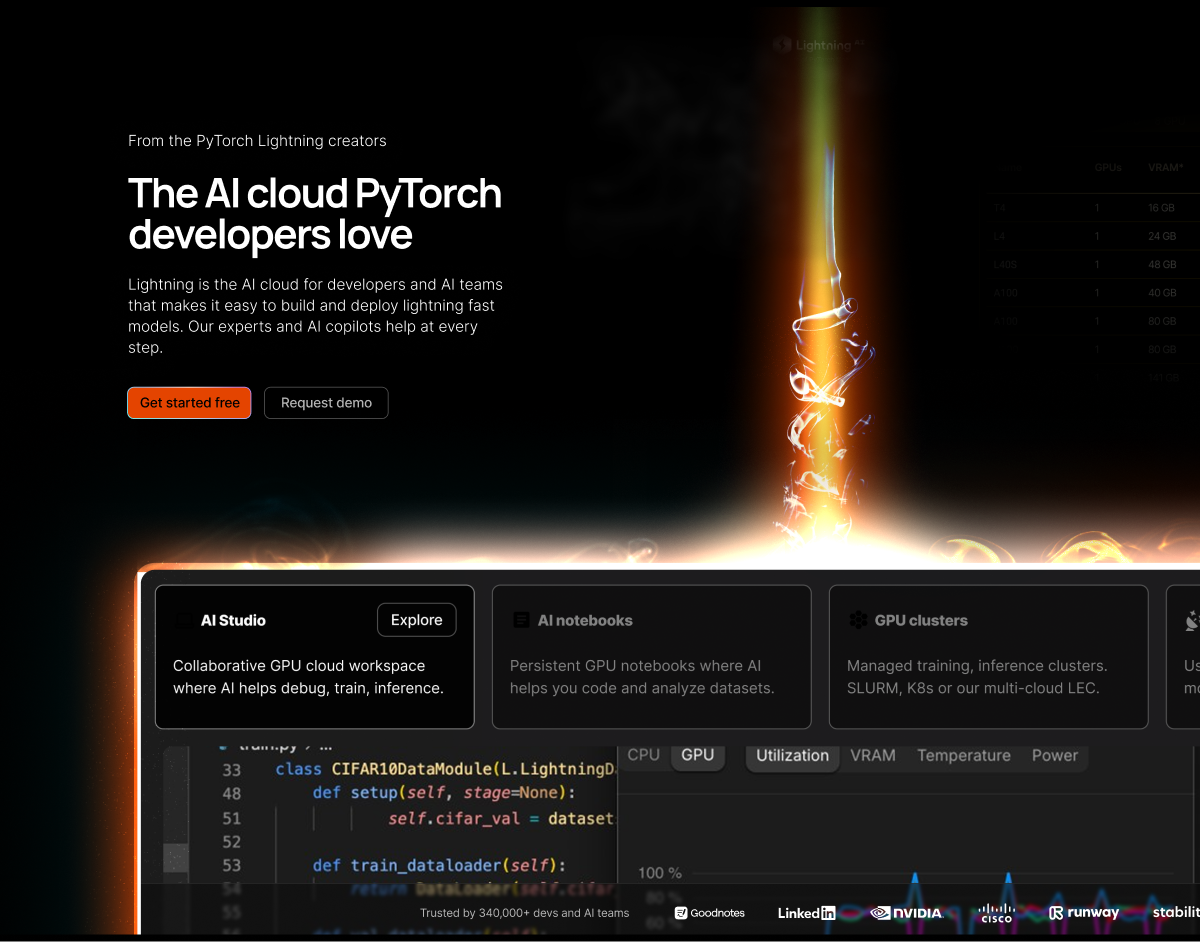This screenshot has width=1200, height=942.
Task: Click the '16 GB' cell in faded table
Action: click(1162, 208)
